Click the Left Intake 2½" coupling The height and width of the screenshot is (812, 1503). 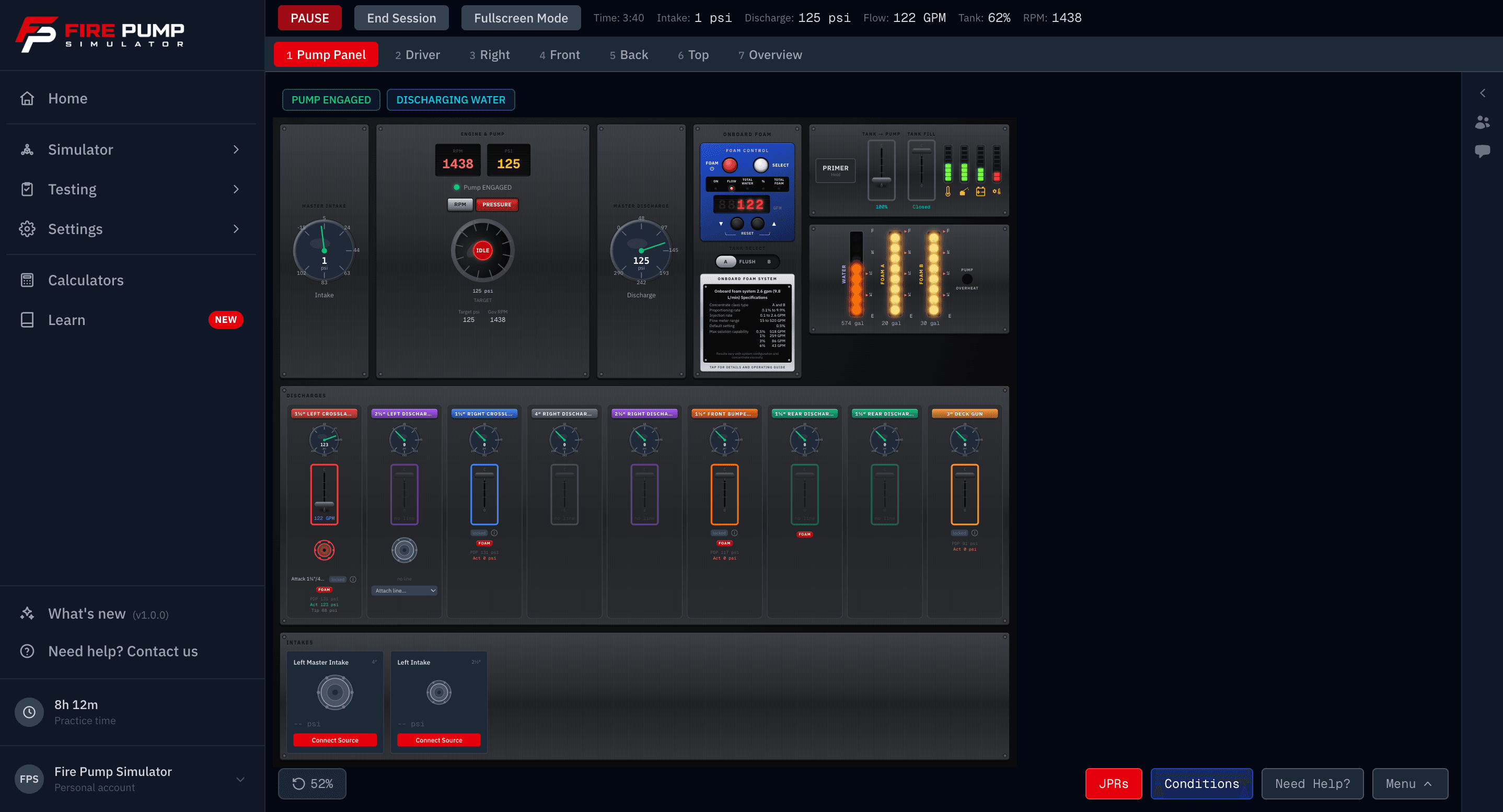pyautogui.click(x=439, y=692)
